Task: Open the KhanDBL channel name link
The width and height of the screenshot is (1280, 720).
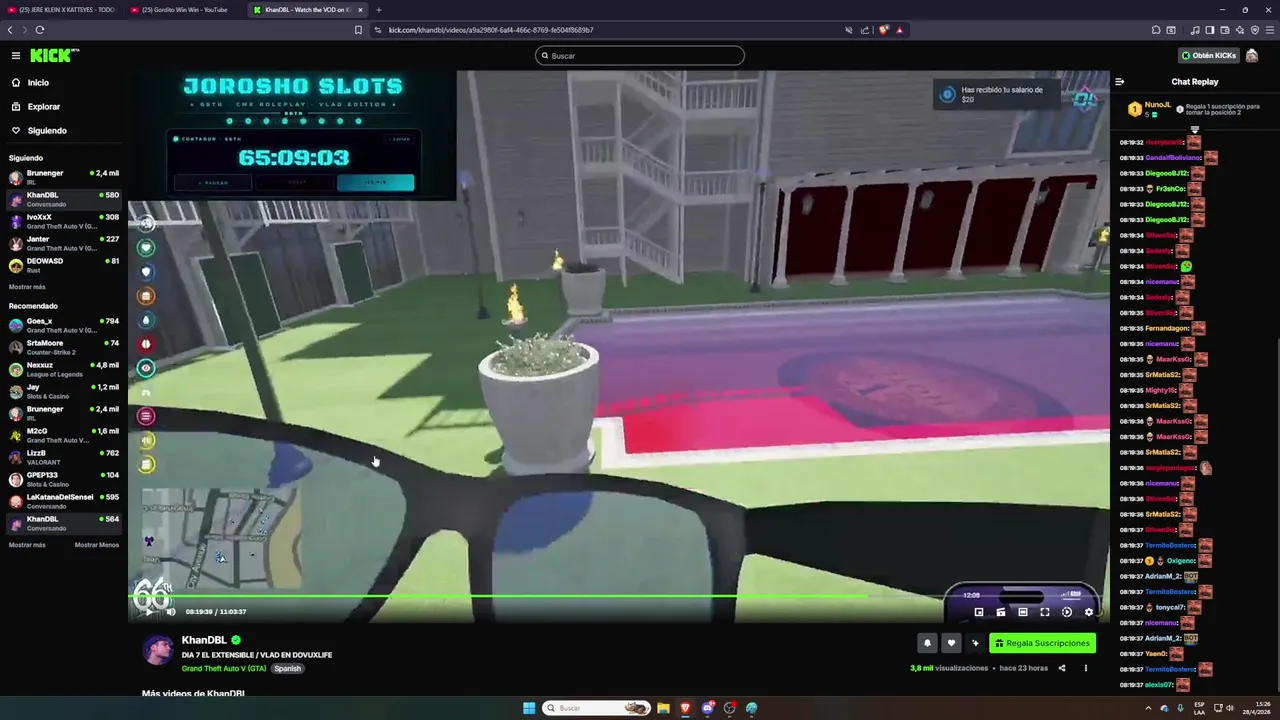Action: pos(203,640)
